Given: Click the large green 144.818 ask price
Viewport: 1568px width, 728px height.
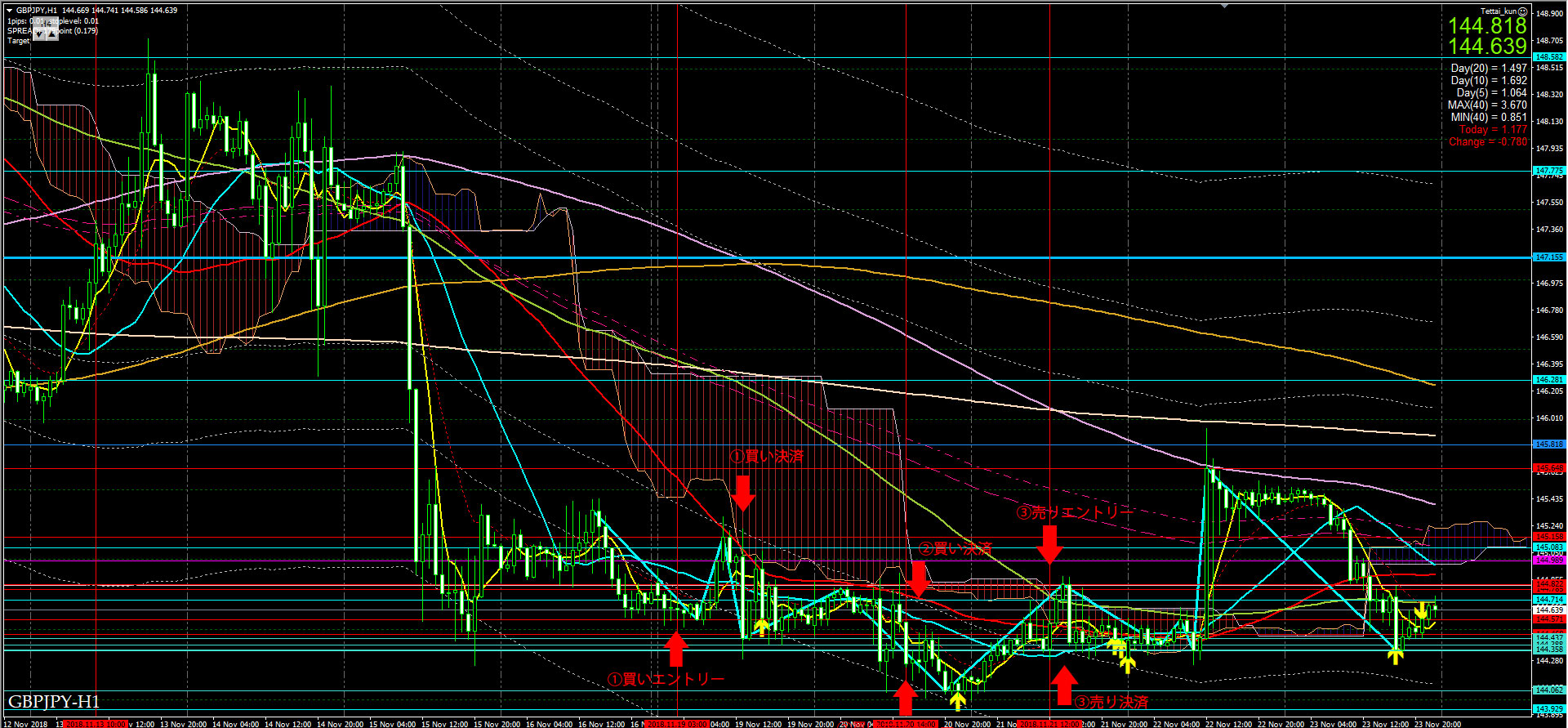Looking at the screenshot, I should (1487, 26).
